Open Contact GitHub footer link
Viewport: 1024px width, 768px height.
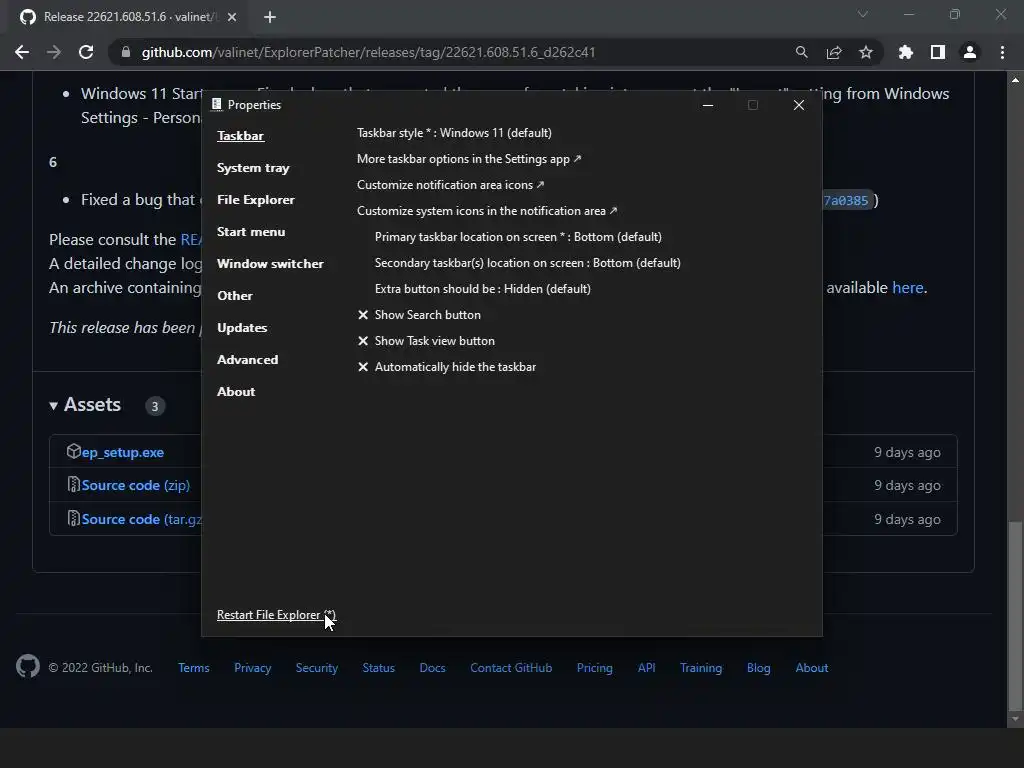(511, 667)
